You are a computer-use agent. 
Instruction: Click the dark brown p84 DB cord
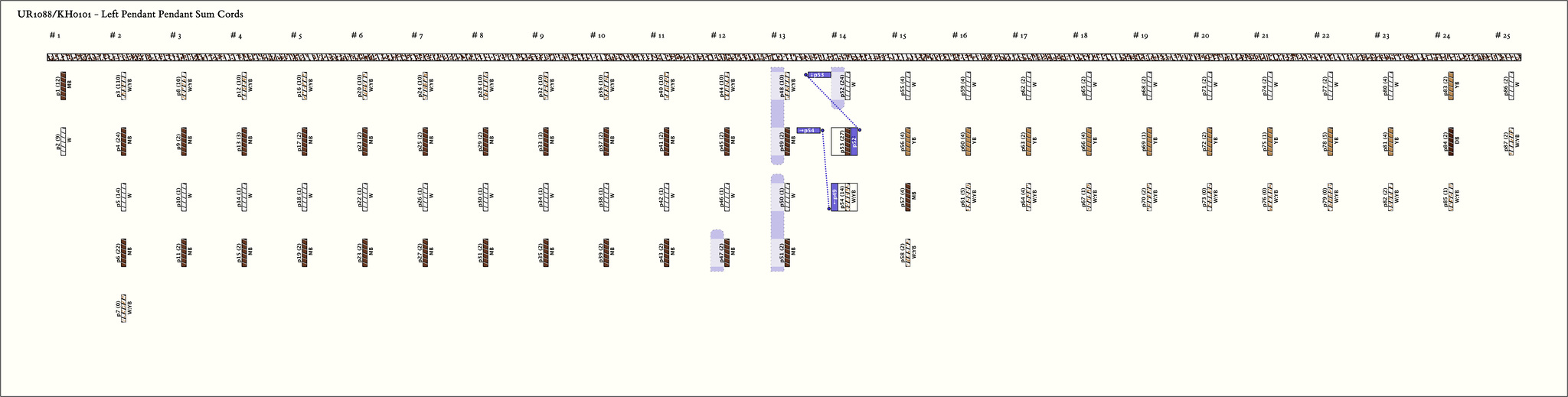coord(1450,141)
